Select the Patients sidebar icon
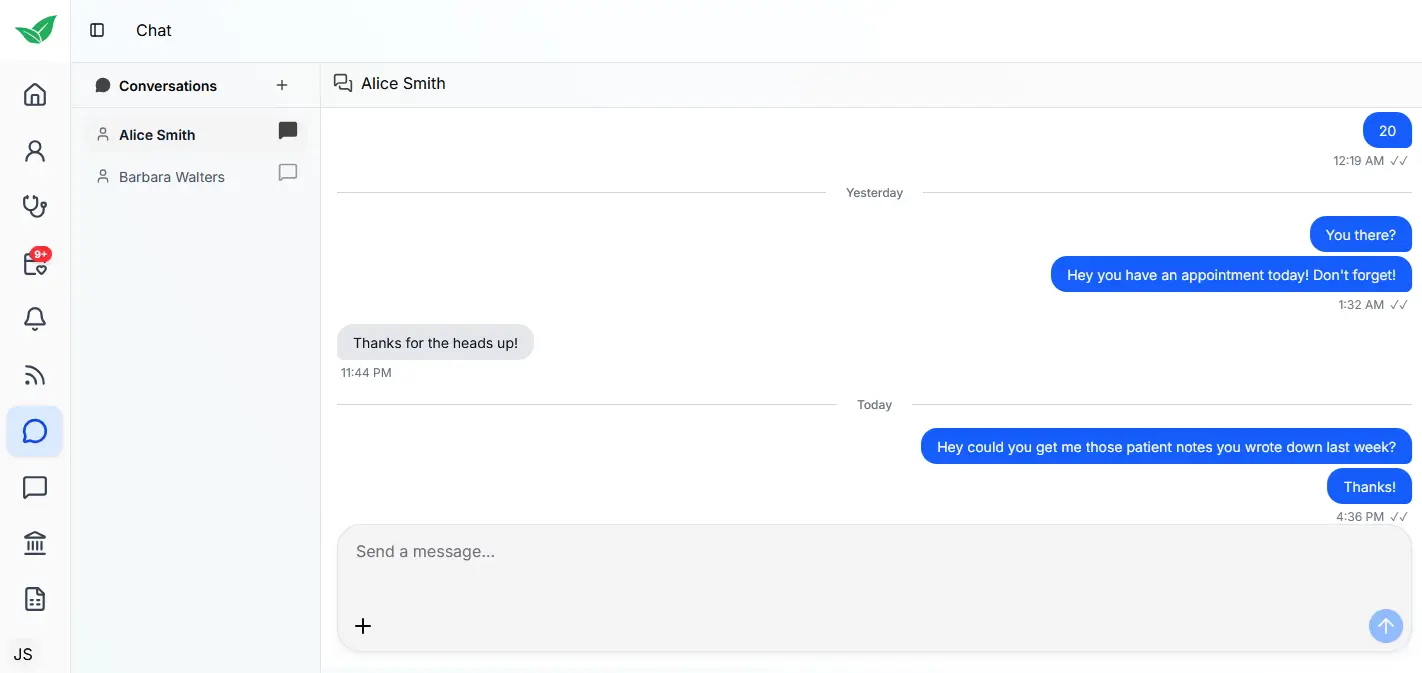Screen dimensions: 1422x673 tap(34, 150)
